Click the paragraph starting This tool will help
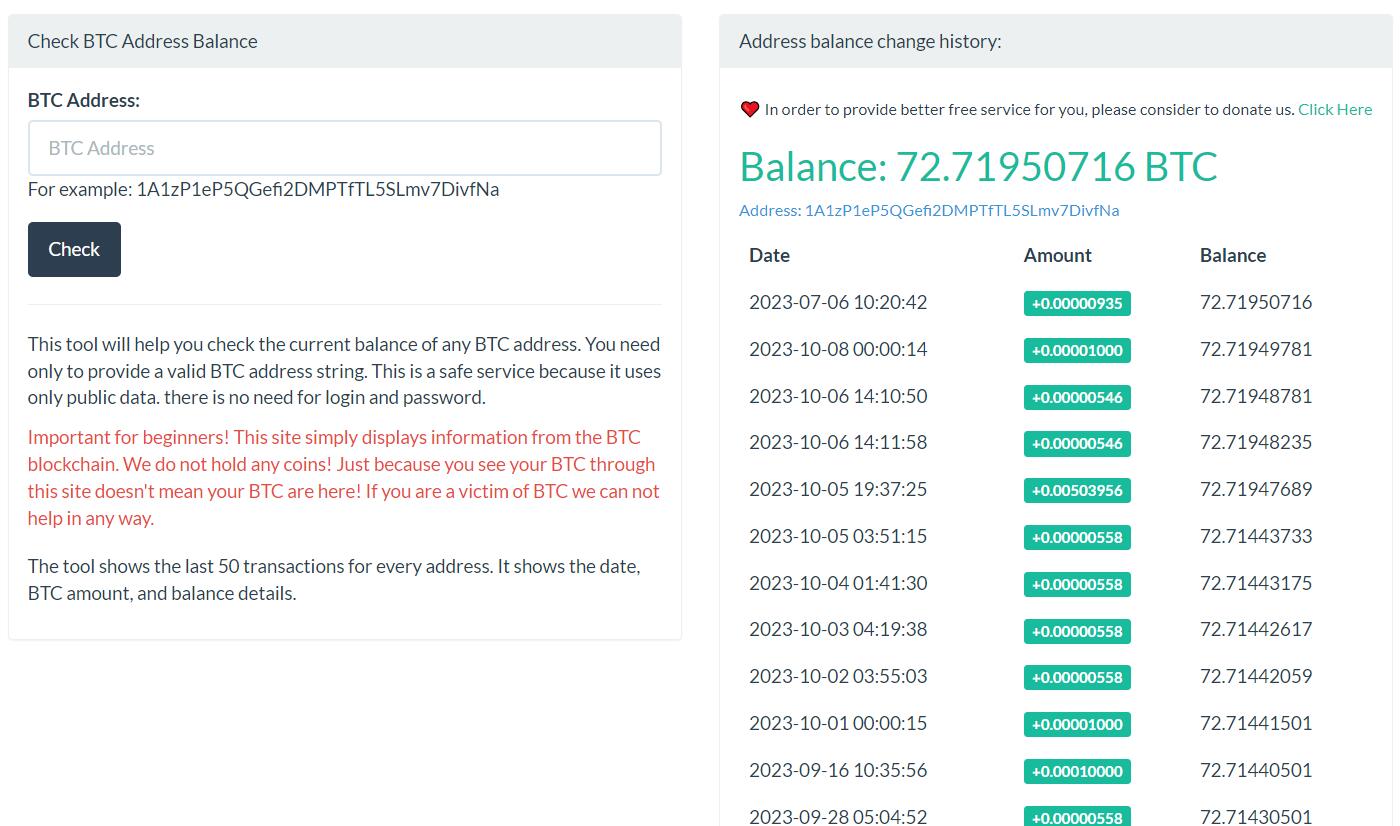The height and width of the screenshot is (826, 1400). (344, 371)
